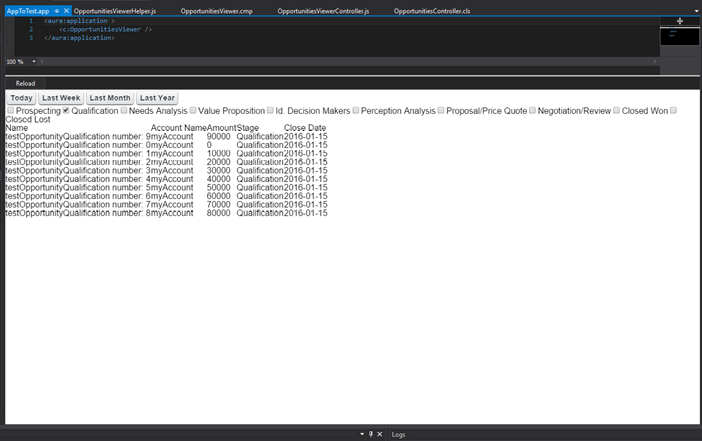Click row 'testOpportunityQualification number: 9'
The width and height of the screenshot is (702, 441).
(166, 136)
